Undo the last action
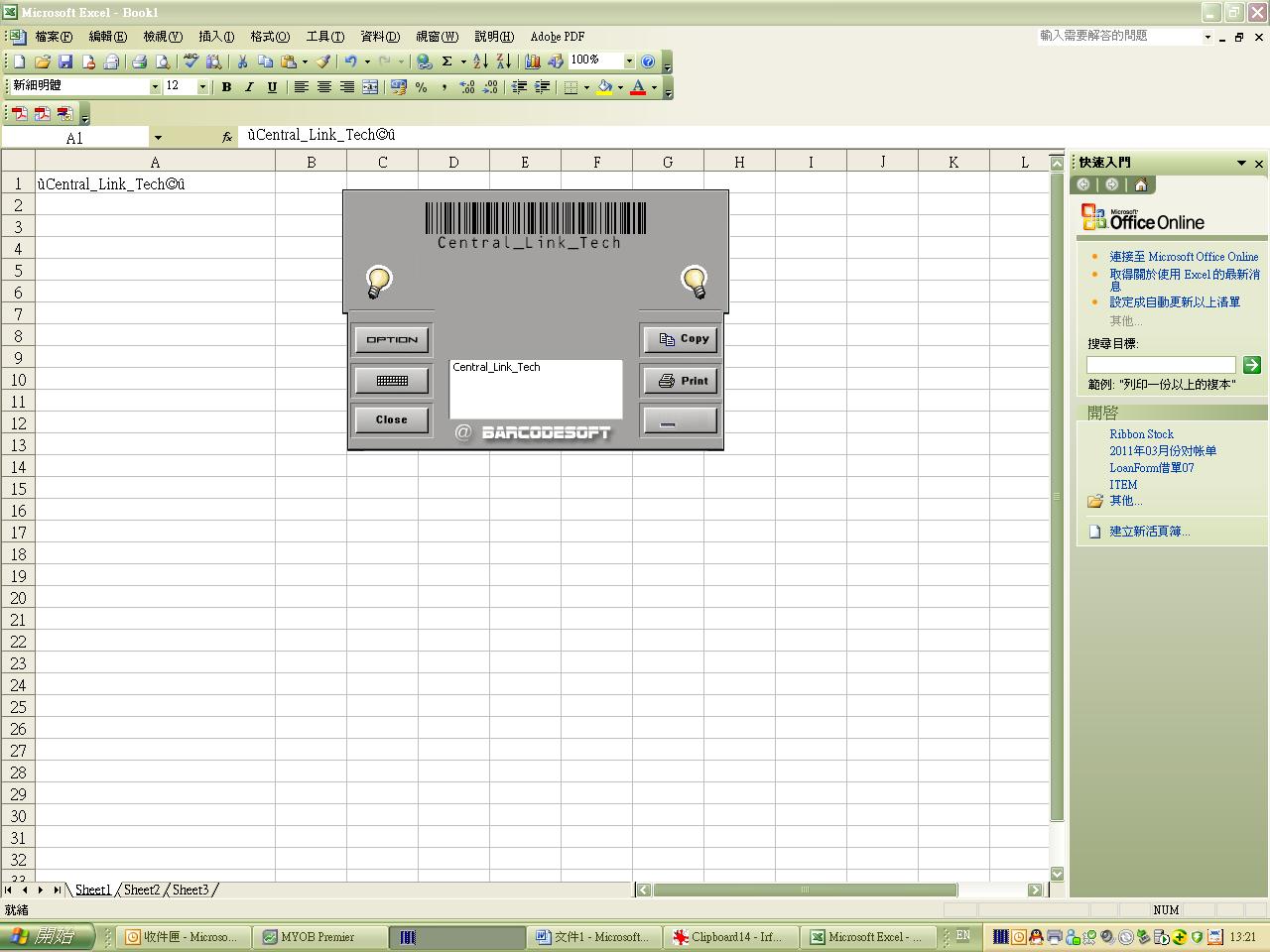This screenshot has height=952, width=1270. (350, 61)
